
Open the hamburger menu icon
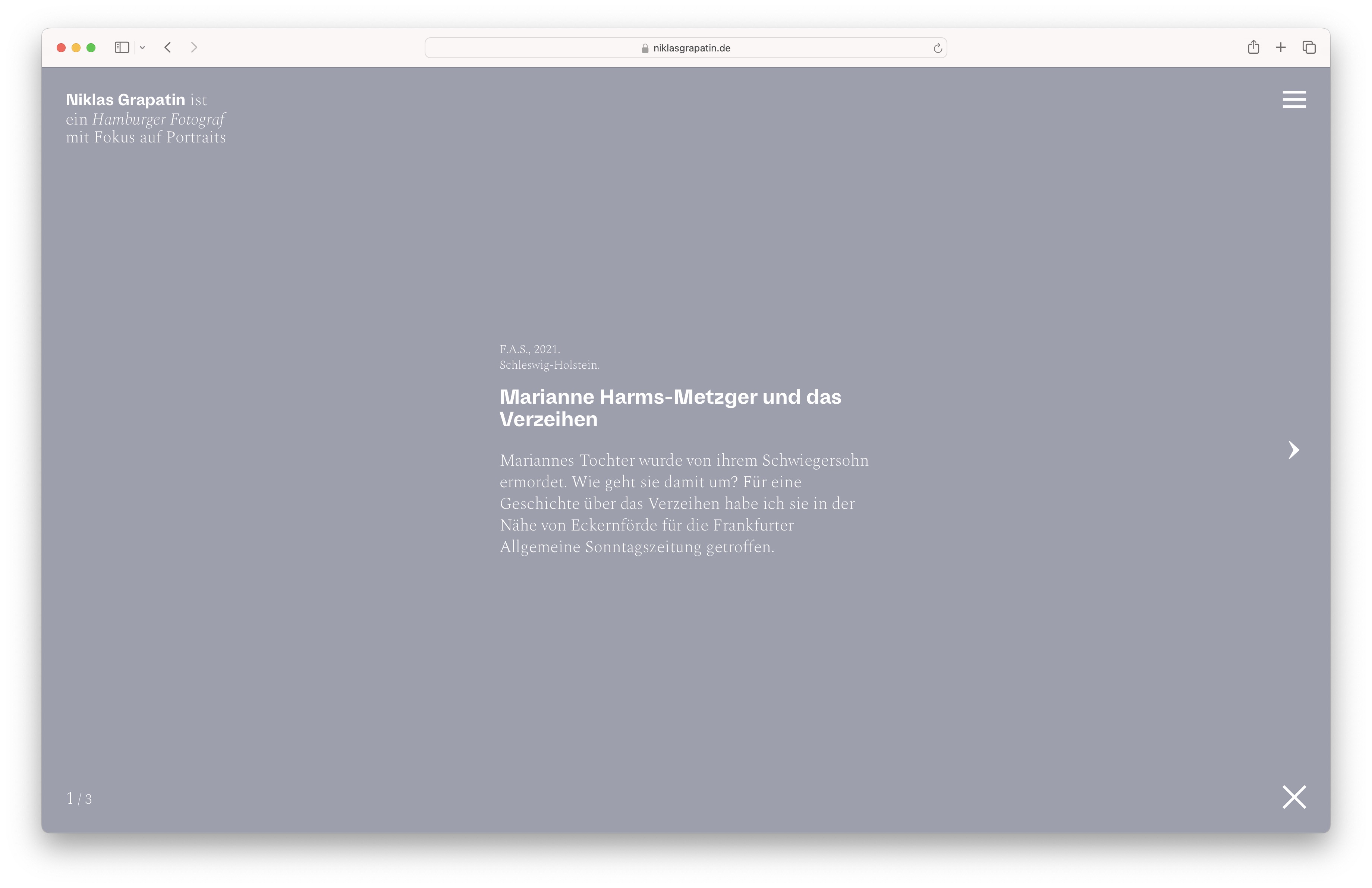click(1294, 99)
